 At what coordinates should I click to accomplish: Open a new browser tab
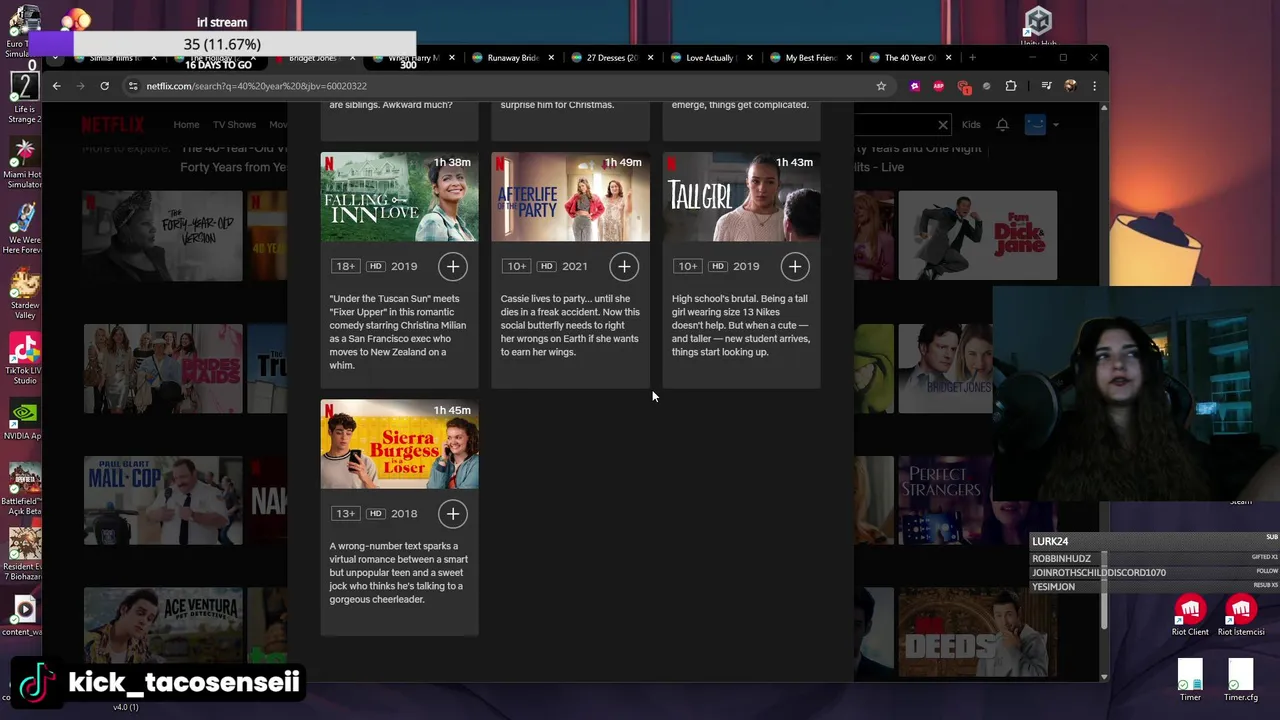(972, 58)
